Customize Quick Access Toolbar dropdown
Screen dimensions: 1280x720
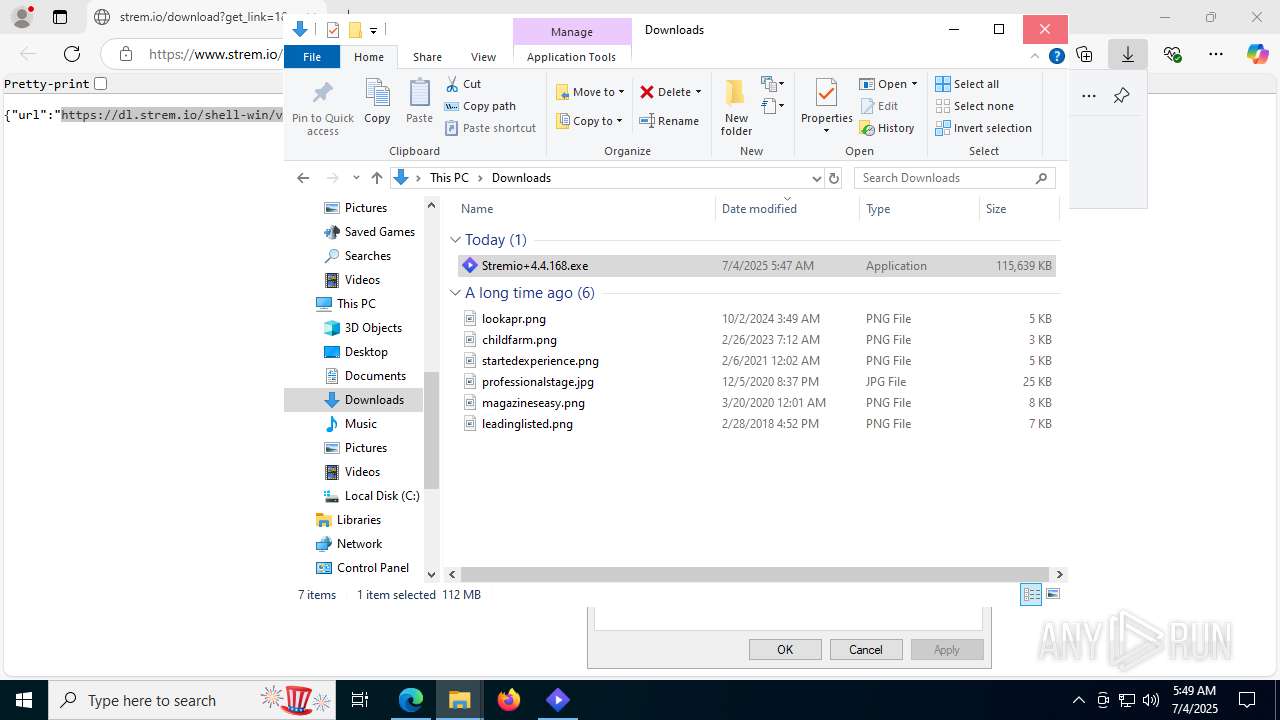pos(373,30)
